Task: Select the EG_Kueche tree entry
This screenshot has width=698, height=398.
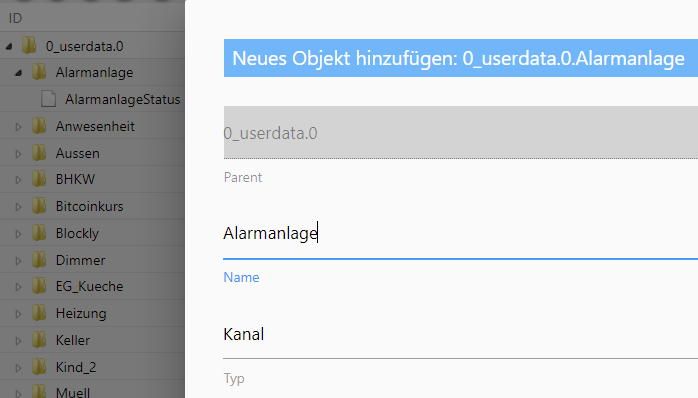Action: coord(89,286)
